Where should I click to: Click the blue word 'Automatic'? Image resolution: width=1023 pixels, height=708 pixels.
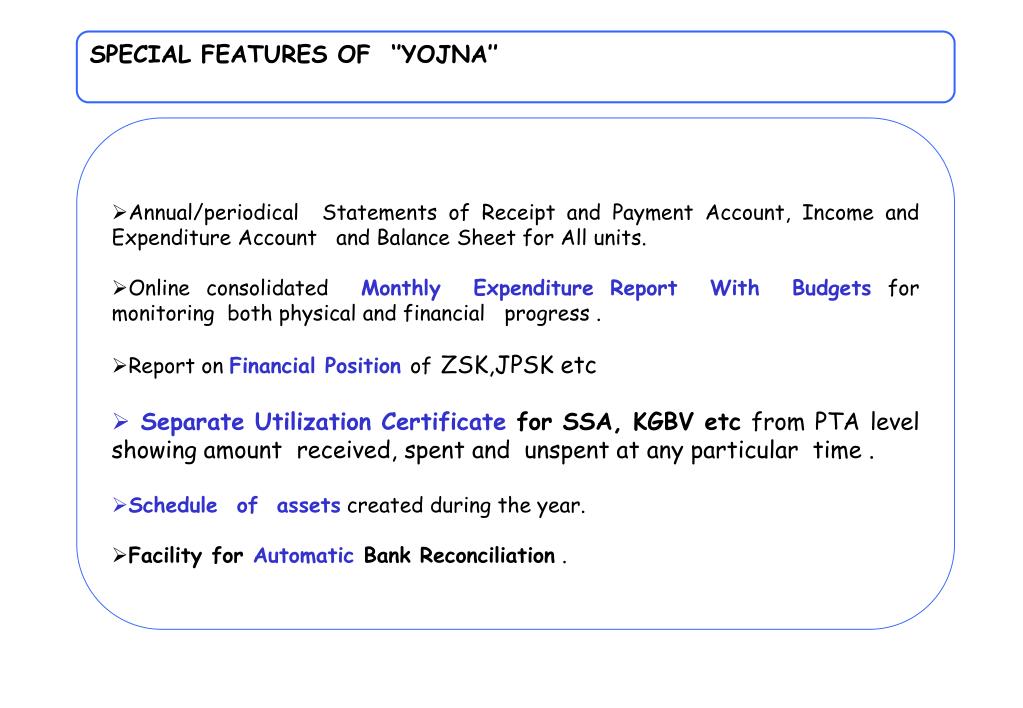pos(303,555)
